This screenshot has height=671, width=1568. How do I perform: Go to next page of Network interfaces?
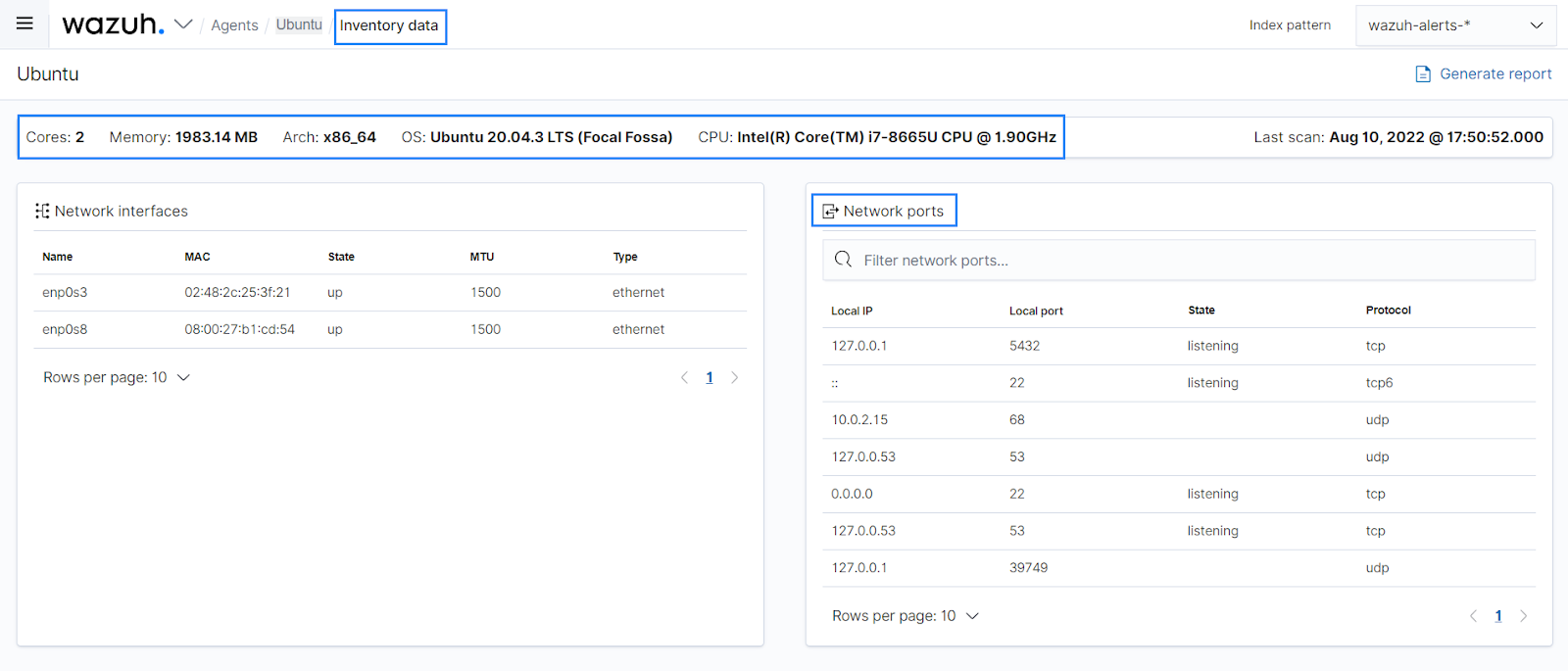(x=735, y=377)
